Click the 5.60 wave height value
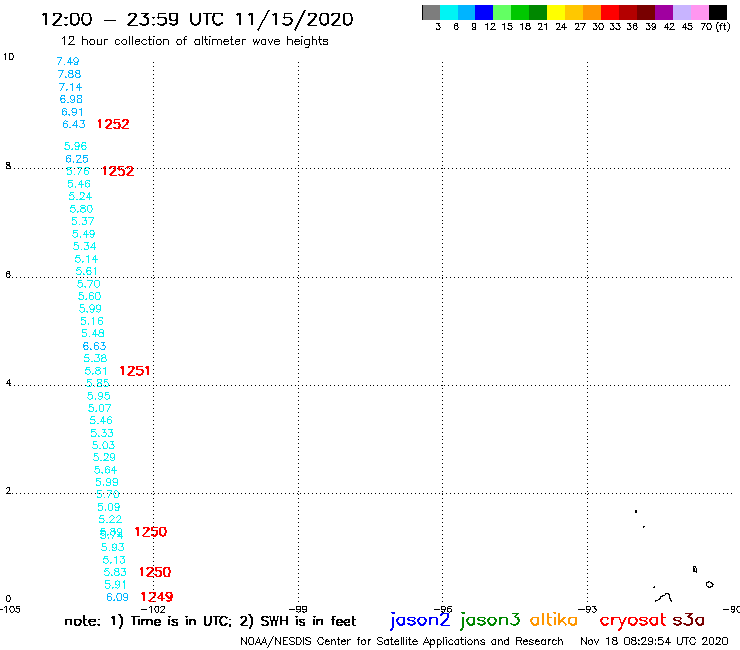Image resolution: width=740 pixels, height=650 pixels. point(90,296)
